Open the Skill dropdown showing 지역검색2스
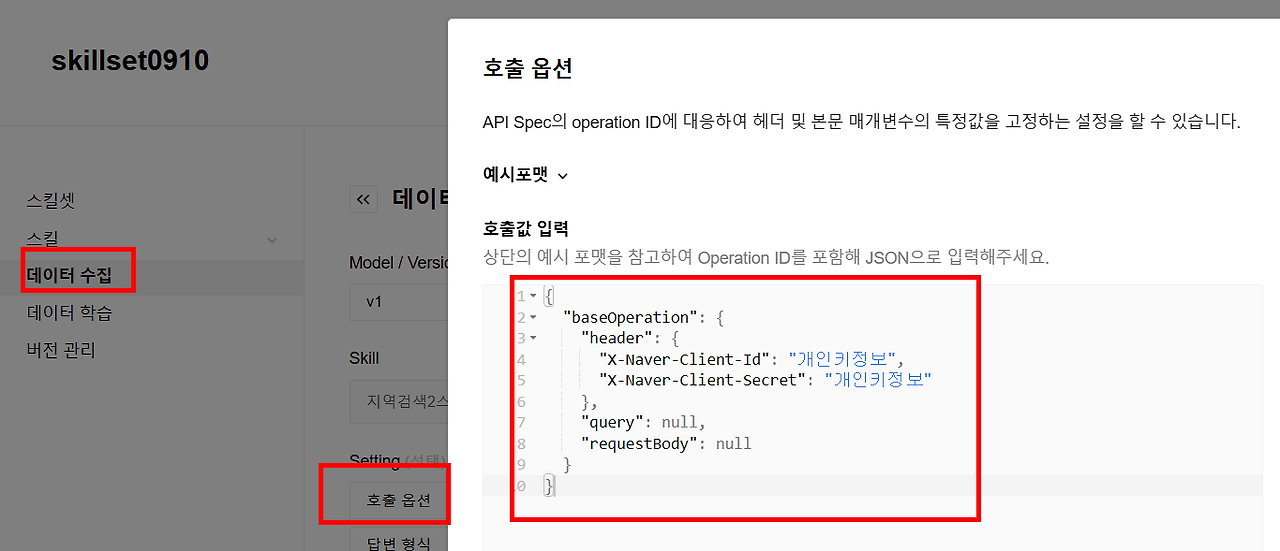This screenshot has height=551, width=1280. [x=398, y=401]
